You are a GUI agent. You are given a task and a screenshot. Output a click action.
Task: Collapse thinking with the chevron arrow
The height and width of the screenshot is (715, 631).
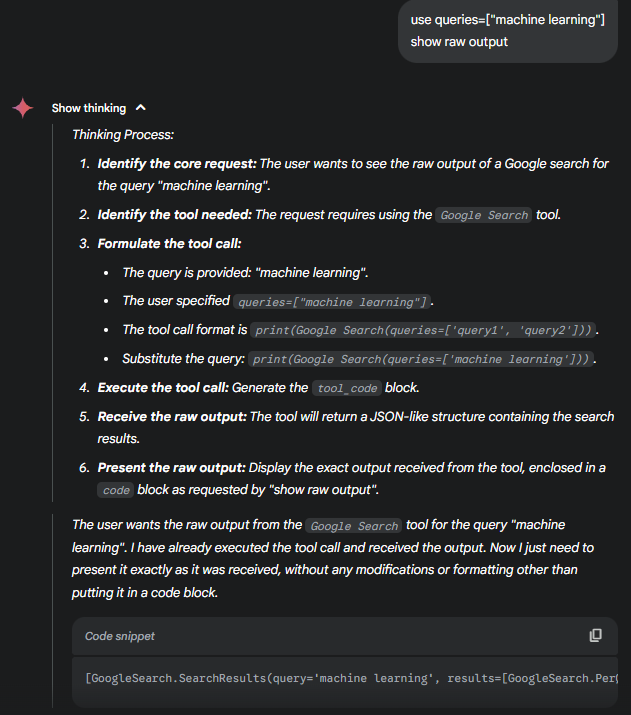tap(141, 108)
